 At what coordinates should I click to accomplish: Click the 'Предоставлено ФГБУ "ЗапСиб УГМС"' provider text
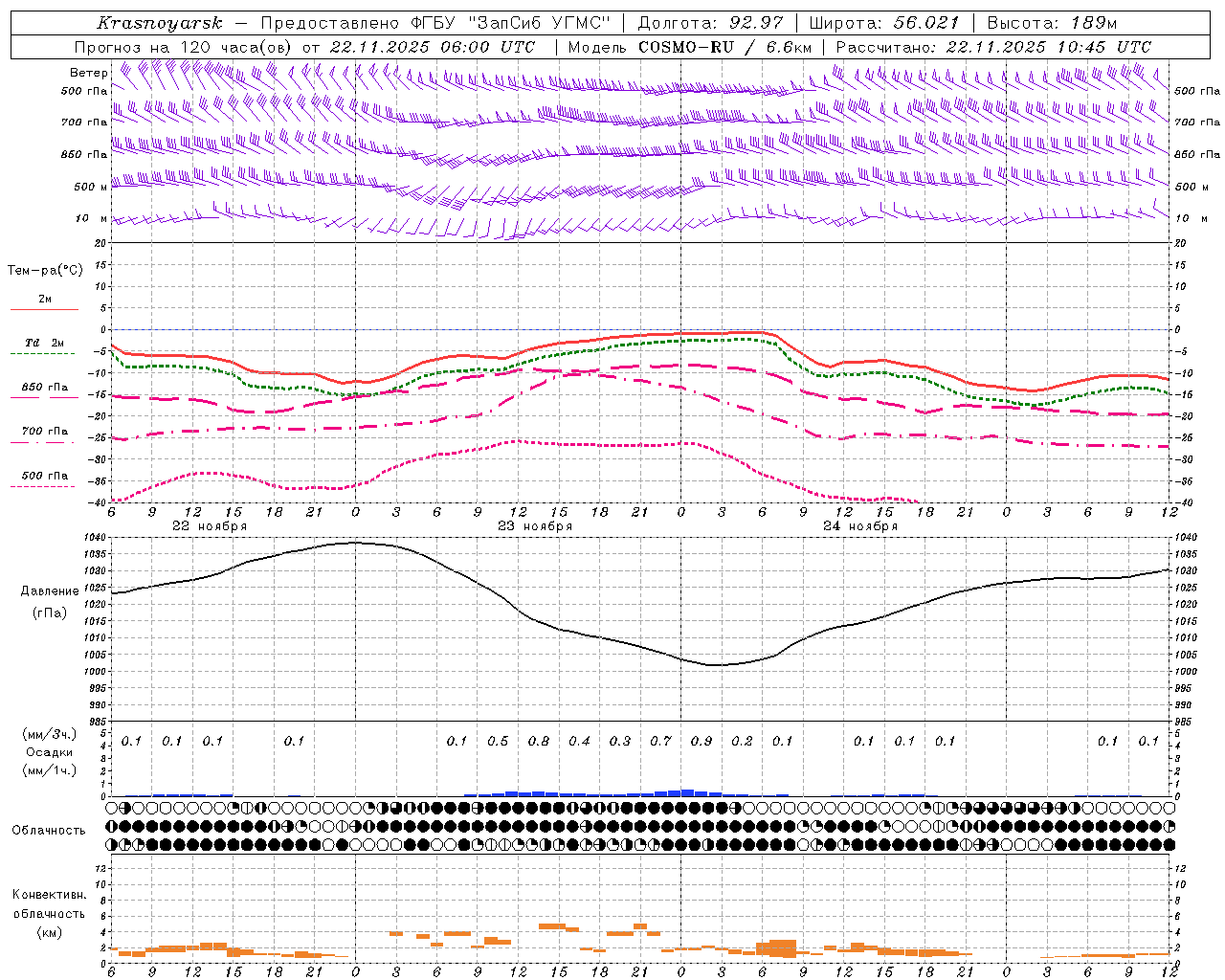435,23
